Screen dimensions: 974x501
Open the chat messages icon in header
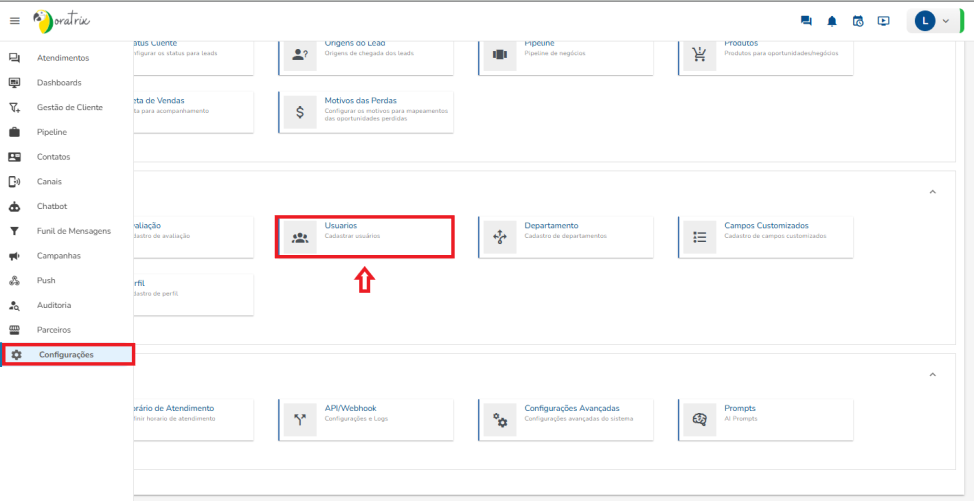pyautogui.click(x=806, y=21)
